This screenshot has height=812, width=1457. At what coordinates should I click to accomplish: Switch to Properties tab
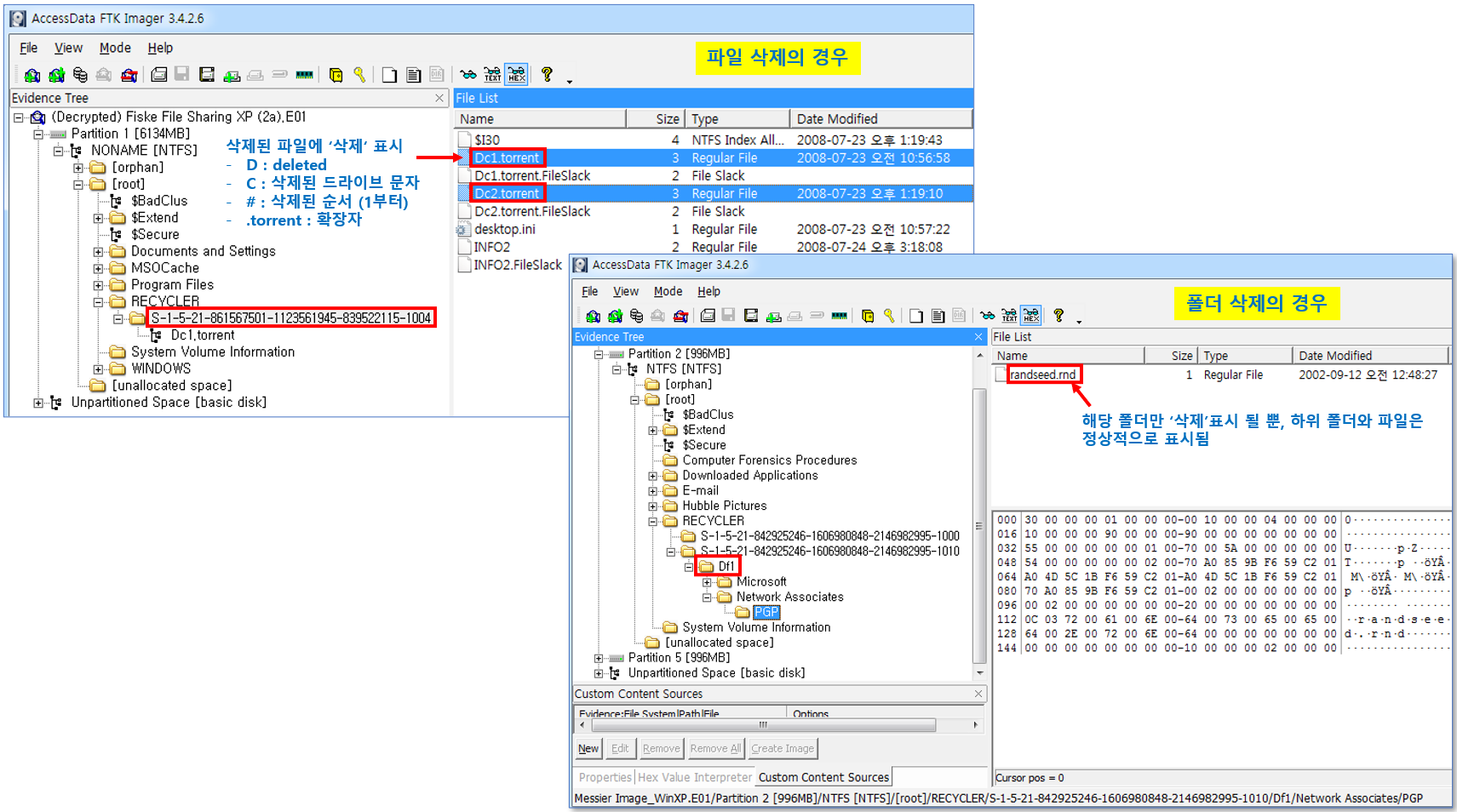[605, 777]
